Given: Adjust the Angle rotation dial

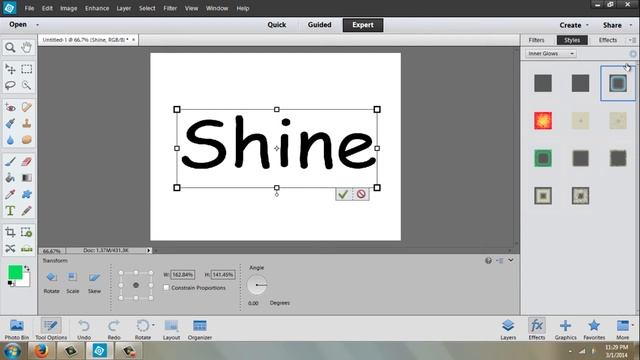Looking at the screenshot, I should tap(257, 284).
